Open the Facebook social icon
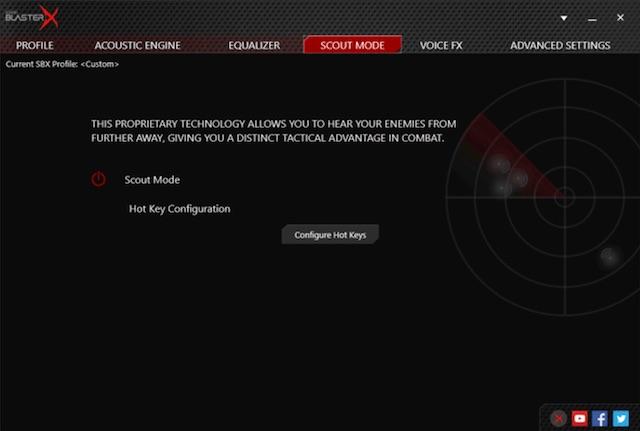This screenshot has height=431, width=640. (600, 418)
